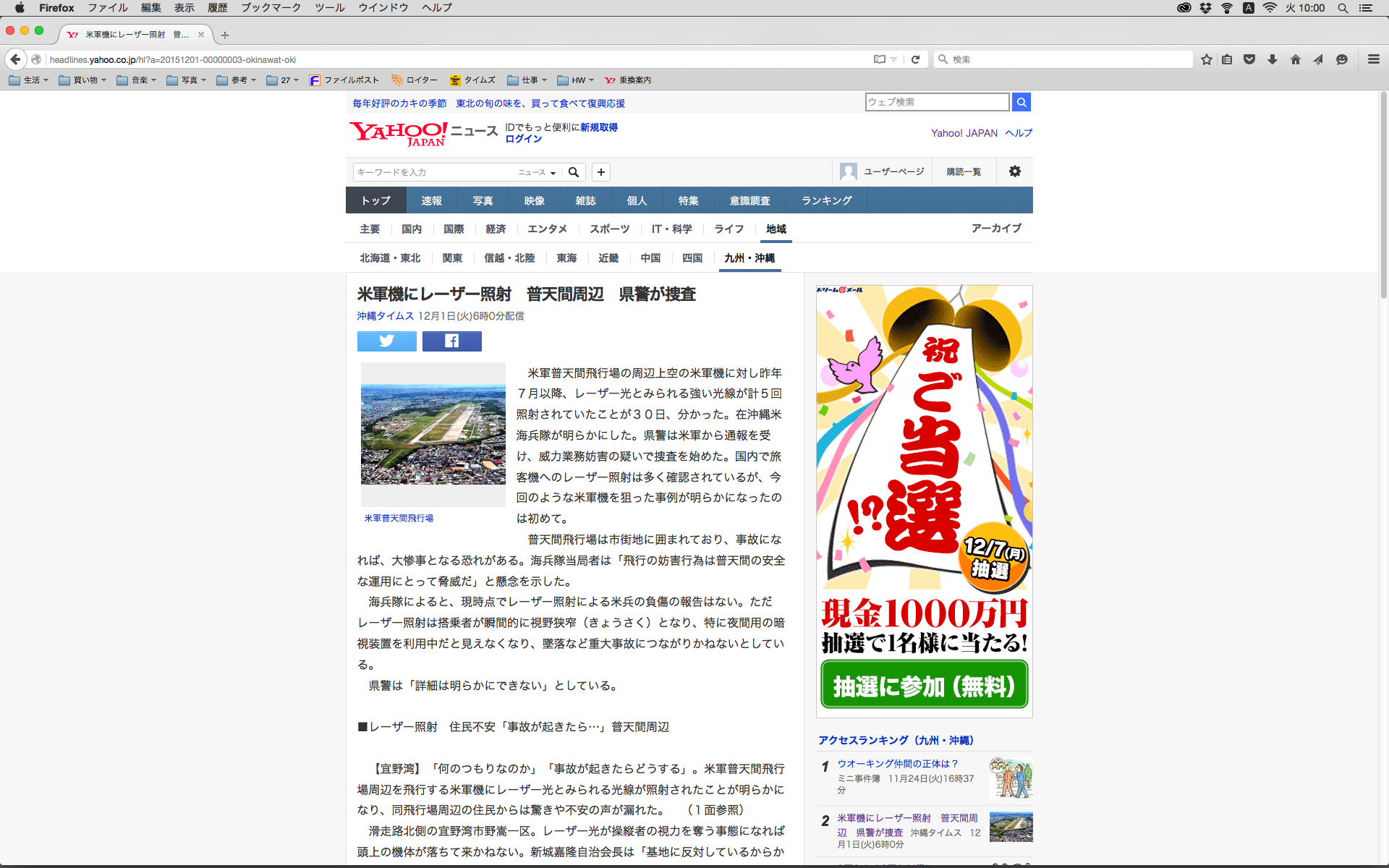This screenshot has width=1389, height=868.
Task: Toggle reader view icon in address bar
Action: (879, 59)
